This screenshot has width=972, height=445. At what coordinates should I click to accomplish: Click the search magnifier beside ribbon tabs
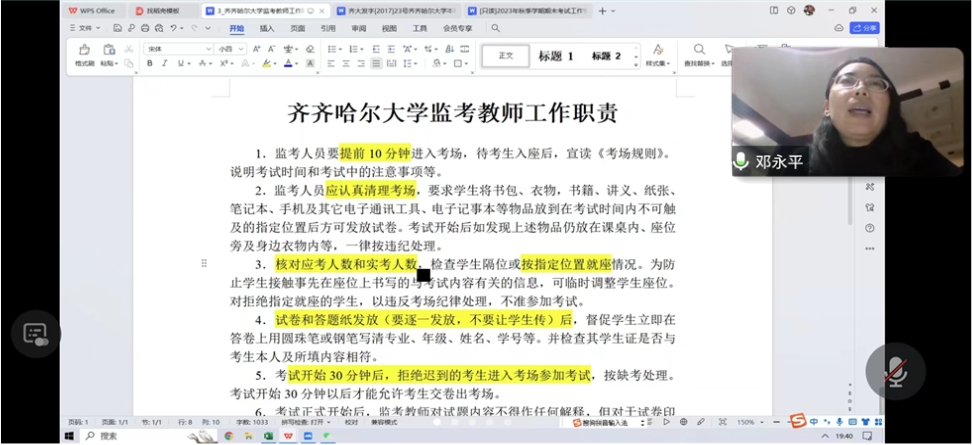(495, 29)
